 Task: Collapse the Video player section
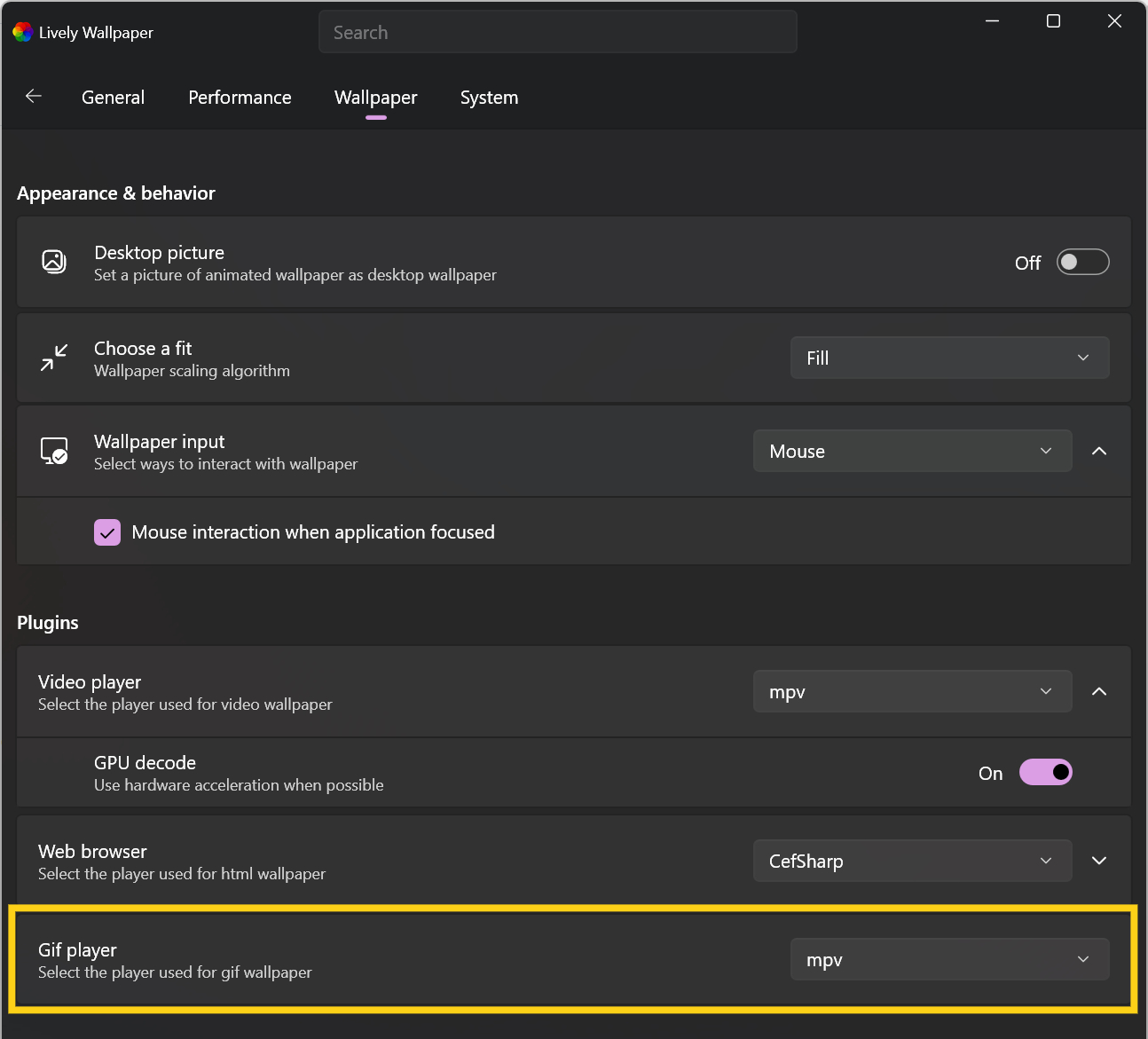(x=1099, y=691)
